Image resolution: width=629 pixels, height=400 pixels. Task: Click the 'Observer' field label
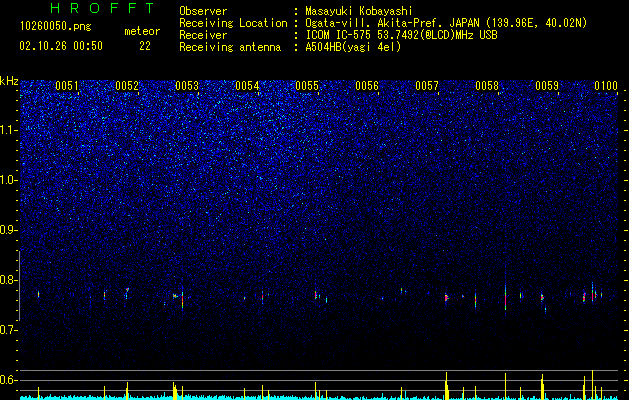pyautogui.click(x=203, y=11)
